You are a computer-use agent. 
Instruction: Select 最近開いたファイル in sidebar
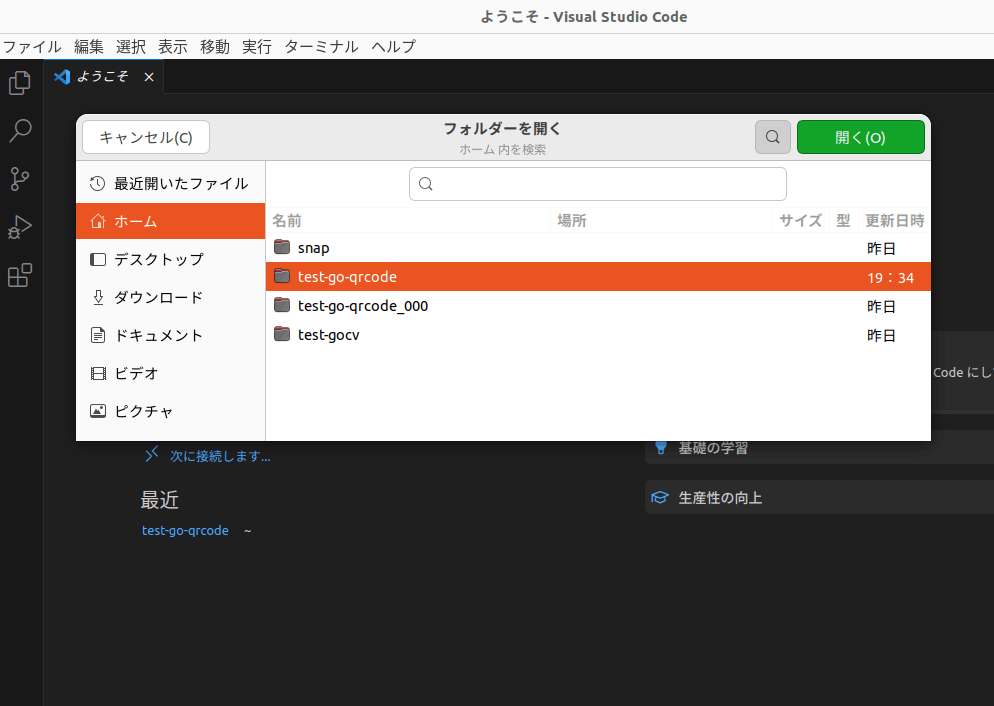click(x=171, y=184)
